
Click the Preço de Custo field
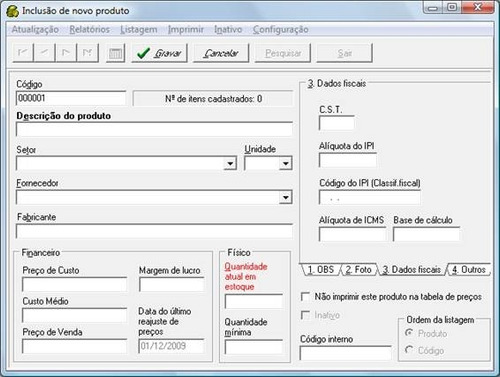[75, 284]
